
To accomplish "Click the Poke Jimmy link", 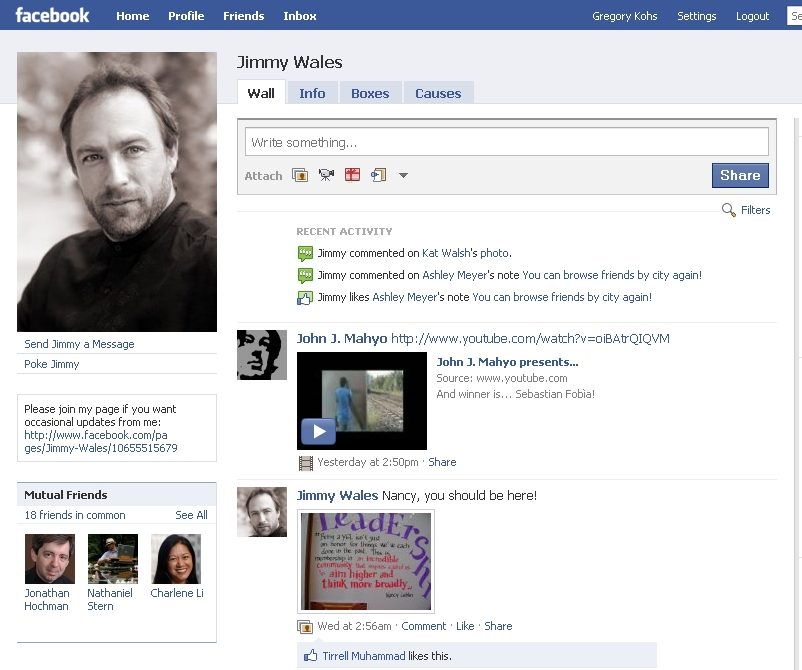I will tap(52, 364).
